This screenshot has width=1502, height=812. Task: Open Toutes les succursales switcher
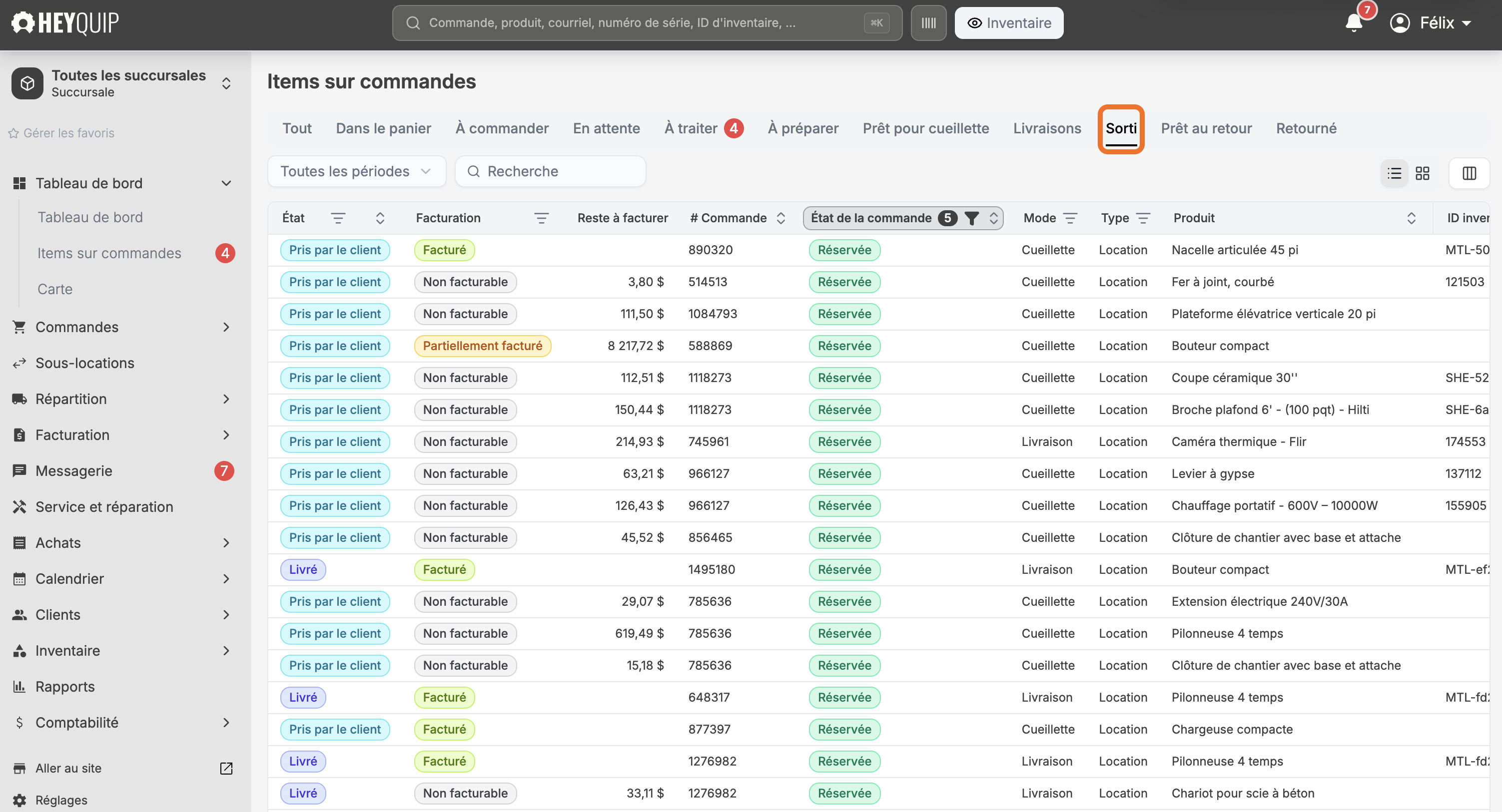(x=122, y=83)
